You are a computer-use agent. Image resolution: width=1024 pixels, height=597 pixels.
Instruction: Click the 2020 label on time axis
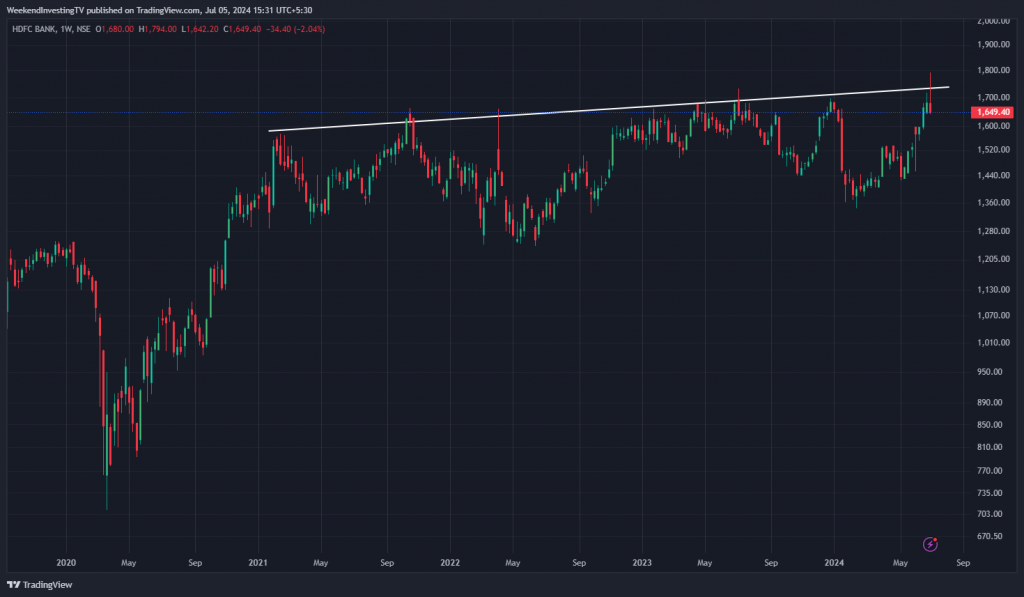click(x=66, y=563)
